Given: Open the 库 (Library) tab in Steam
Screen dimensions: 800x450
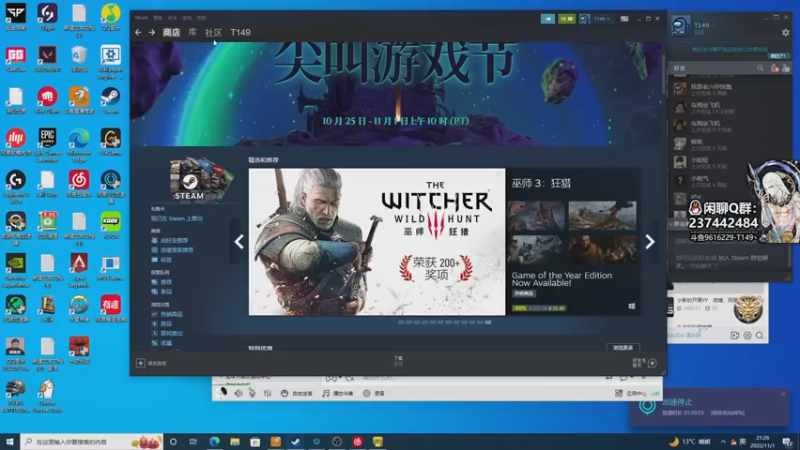Looking at the screenshot, I should point(192,32).
